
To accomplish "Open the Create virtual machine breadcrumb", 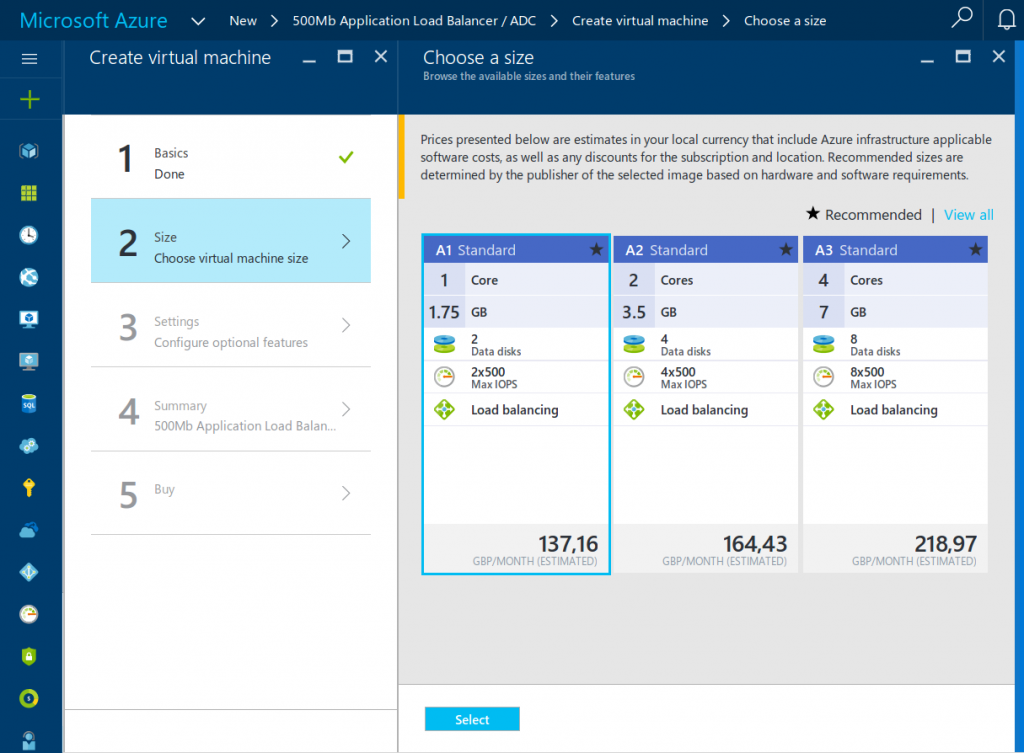I will pyautogui.click(x=640, y=20).
